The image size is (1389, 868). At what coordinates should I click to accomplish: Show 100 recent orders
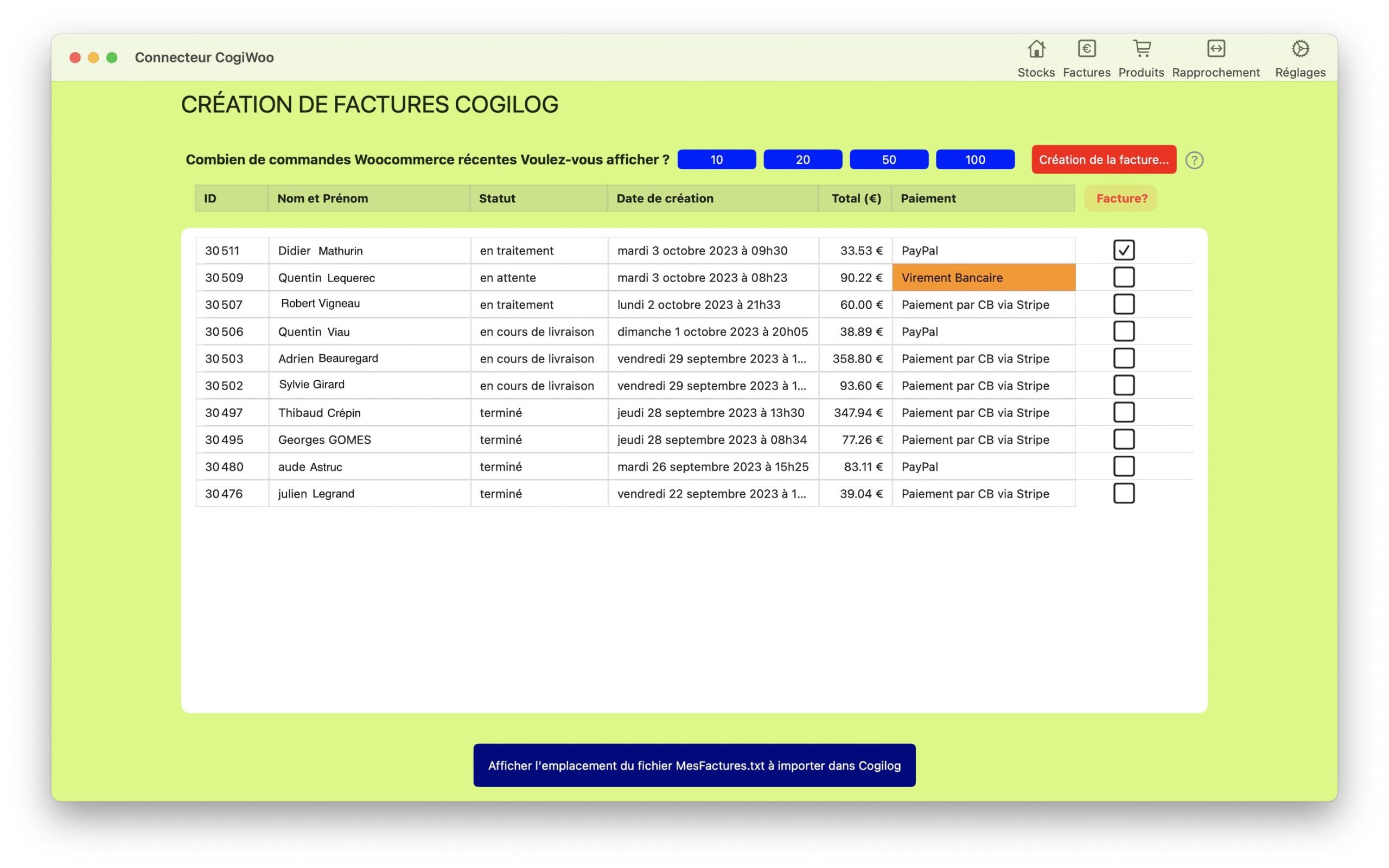974,159
